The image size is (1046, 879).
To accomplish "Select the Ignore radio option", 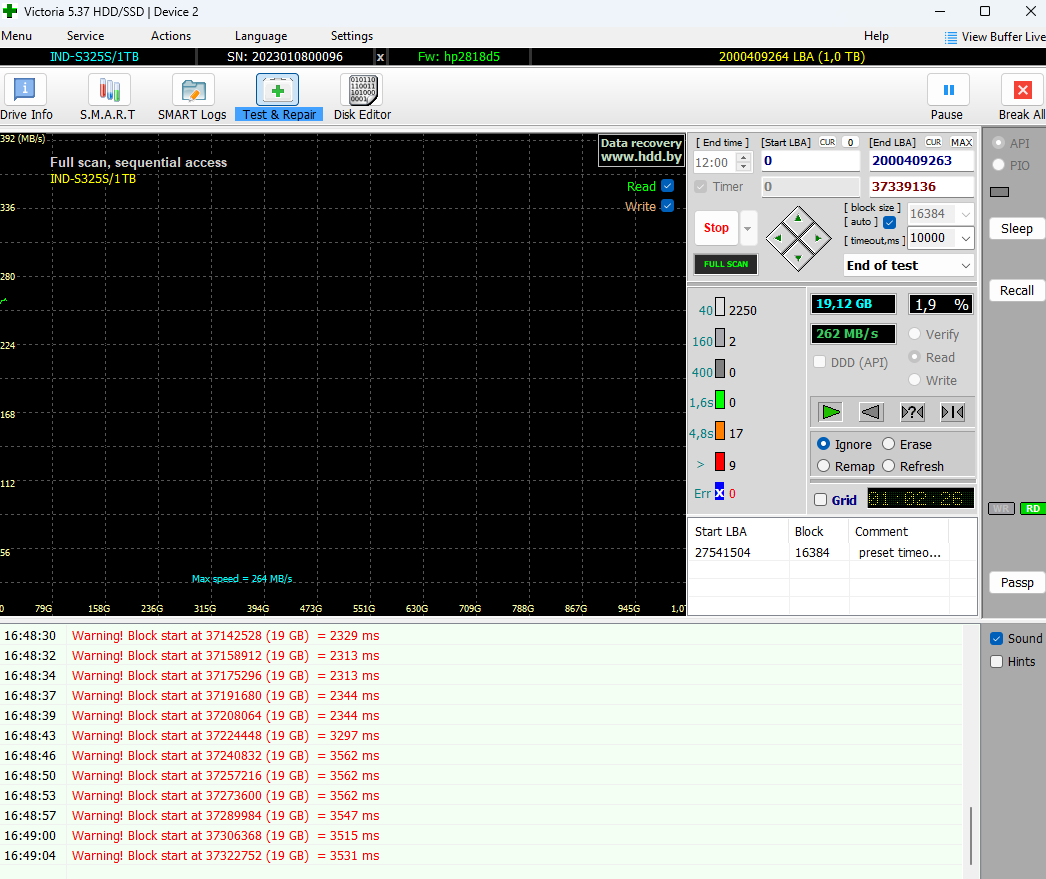I will [x=824, y=444].
